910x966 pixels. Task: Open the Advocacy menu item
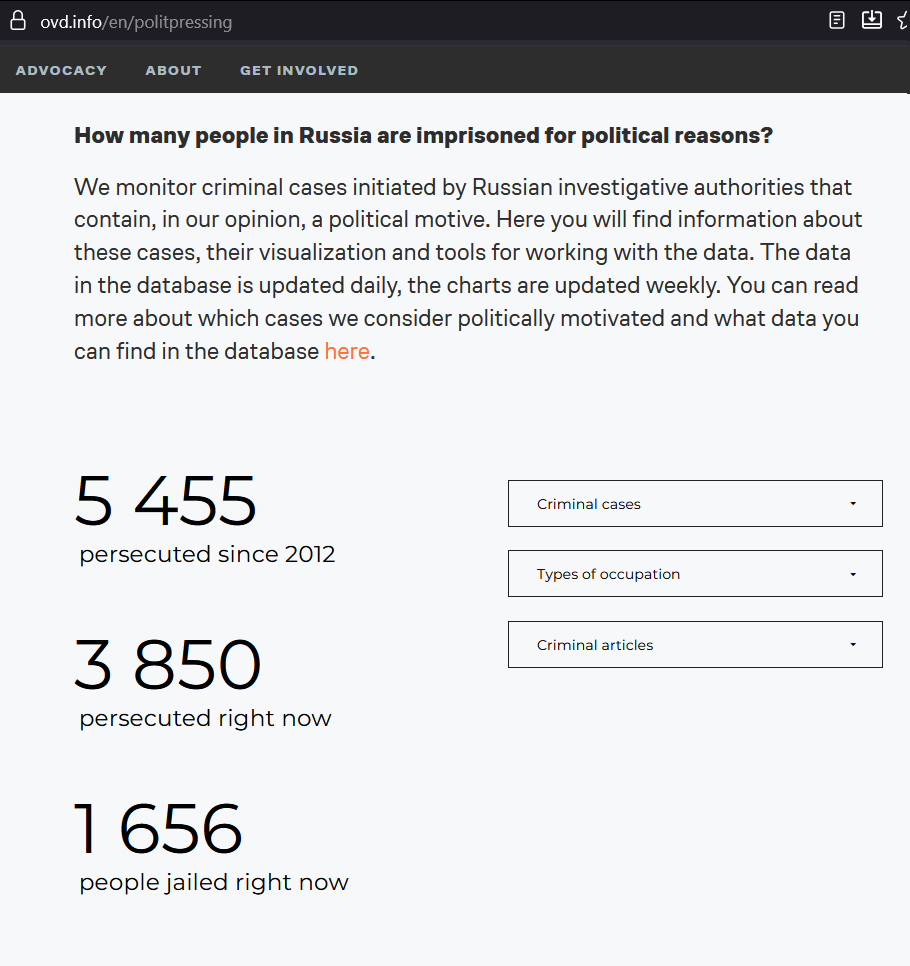pos(61,70)
